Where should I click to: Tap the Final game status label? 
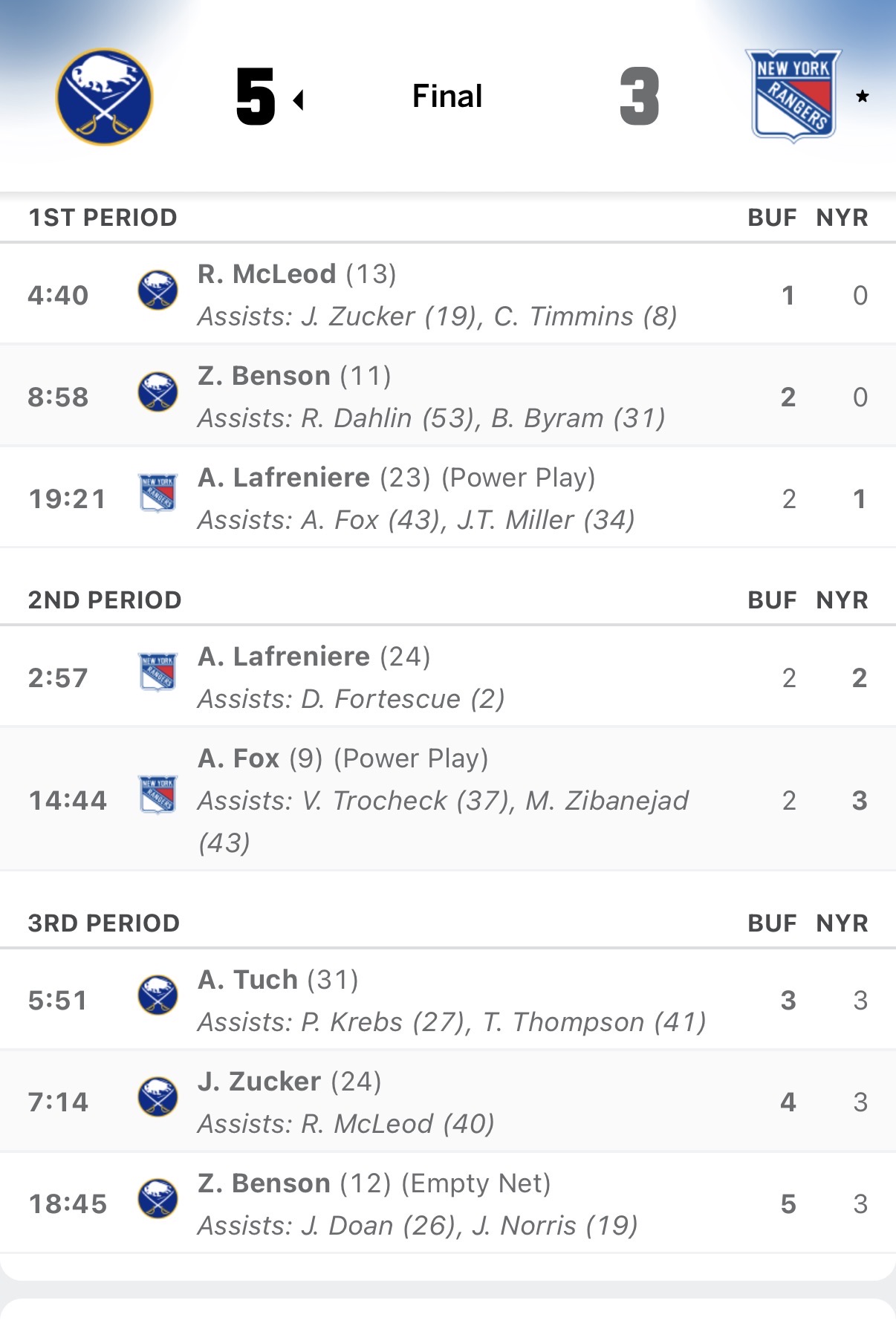point(447,97)
